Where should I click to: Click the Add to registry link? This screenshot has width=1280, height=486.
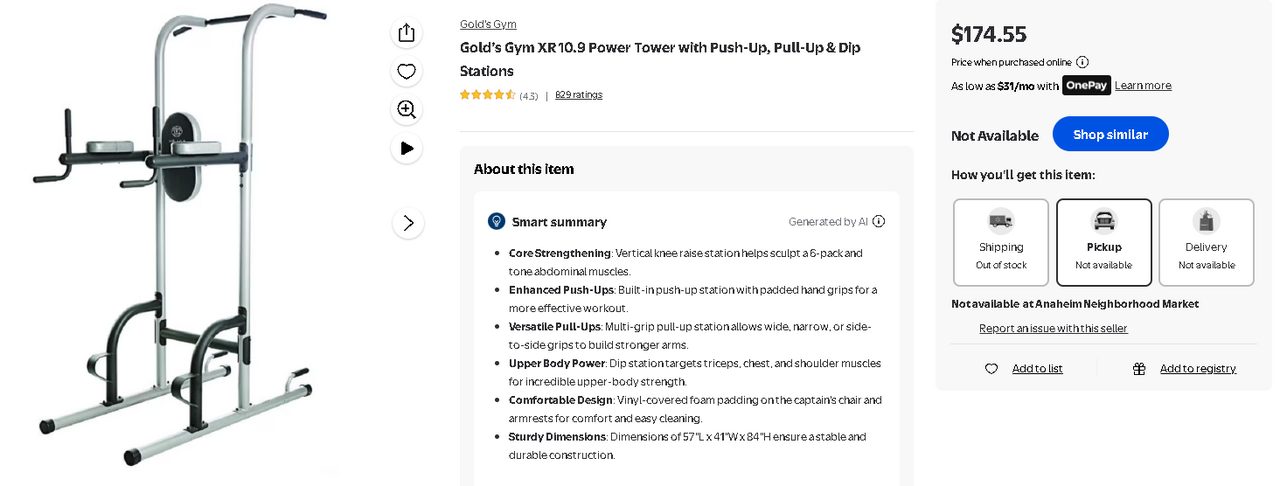pos(1198,369)
